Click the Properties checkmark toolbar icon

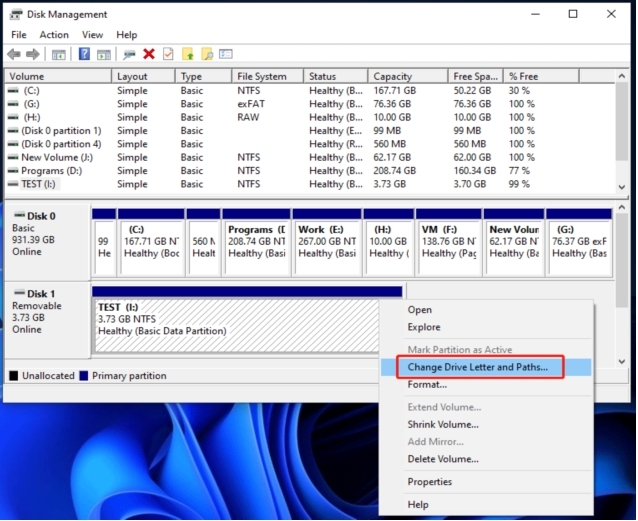(x=168, y=54)
